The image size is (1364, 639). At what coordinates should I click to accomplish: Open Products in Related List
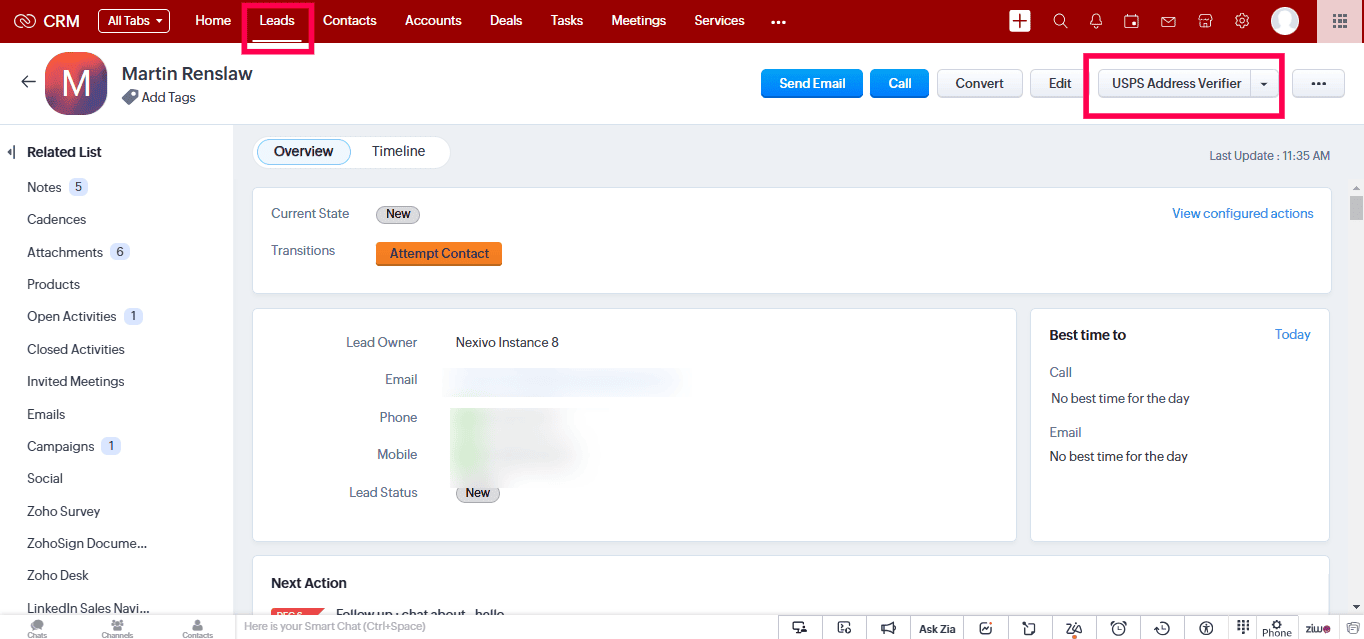(x=54, y=285)
